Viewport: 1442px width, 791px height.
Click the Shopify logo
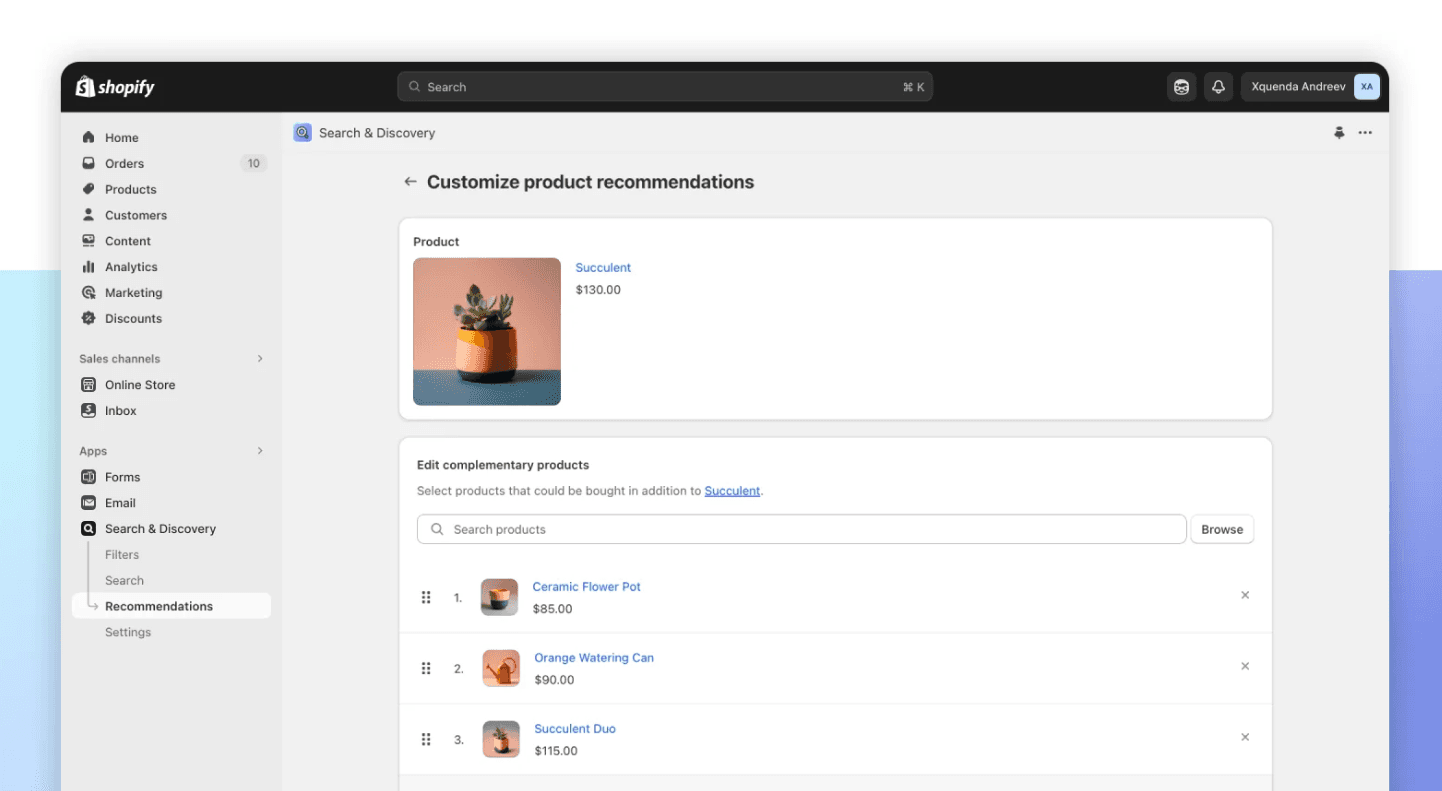click(115, 87)
